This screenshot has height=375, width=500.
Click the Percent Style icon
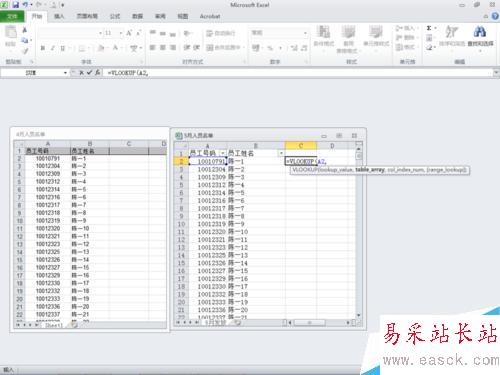tap(270, 48)
